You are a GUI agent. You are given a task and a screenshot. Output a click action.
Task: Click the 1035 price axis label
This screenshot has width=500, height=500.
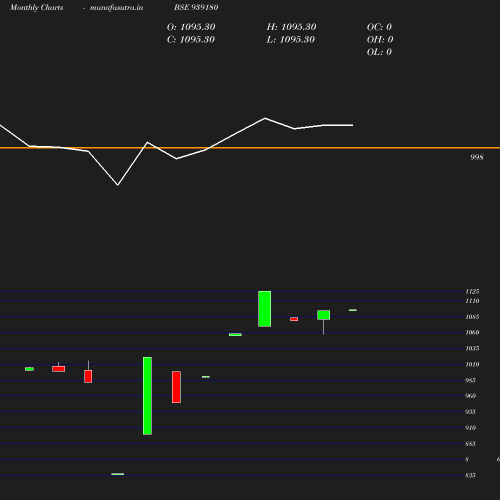click(x=472, y=348)
